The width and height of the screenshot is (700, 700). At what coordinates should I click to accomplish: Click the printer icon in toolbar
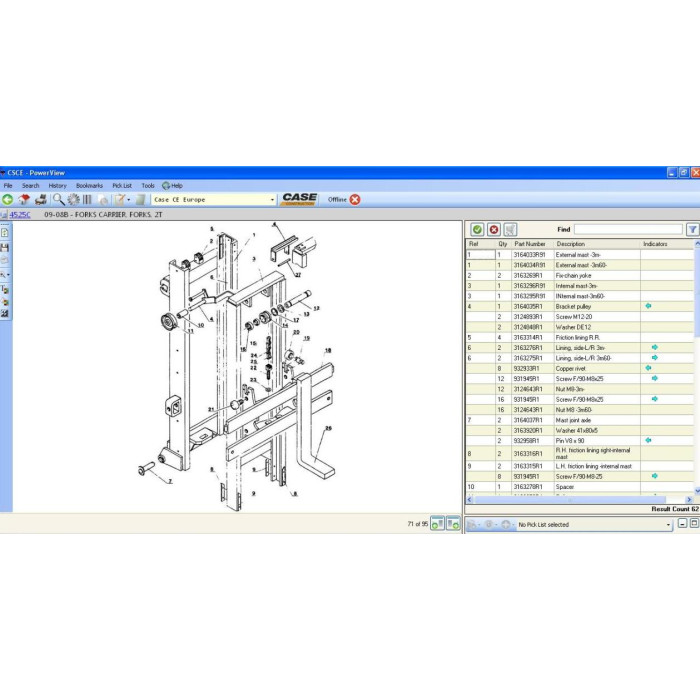pyautogui.click(x=41, y=200)
